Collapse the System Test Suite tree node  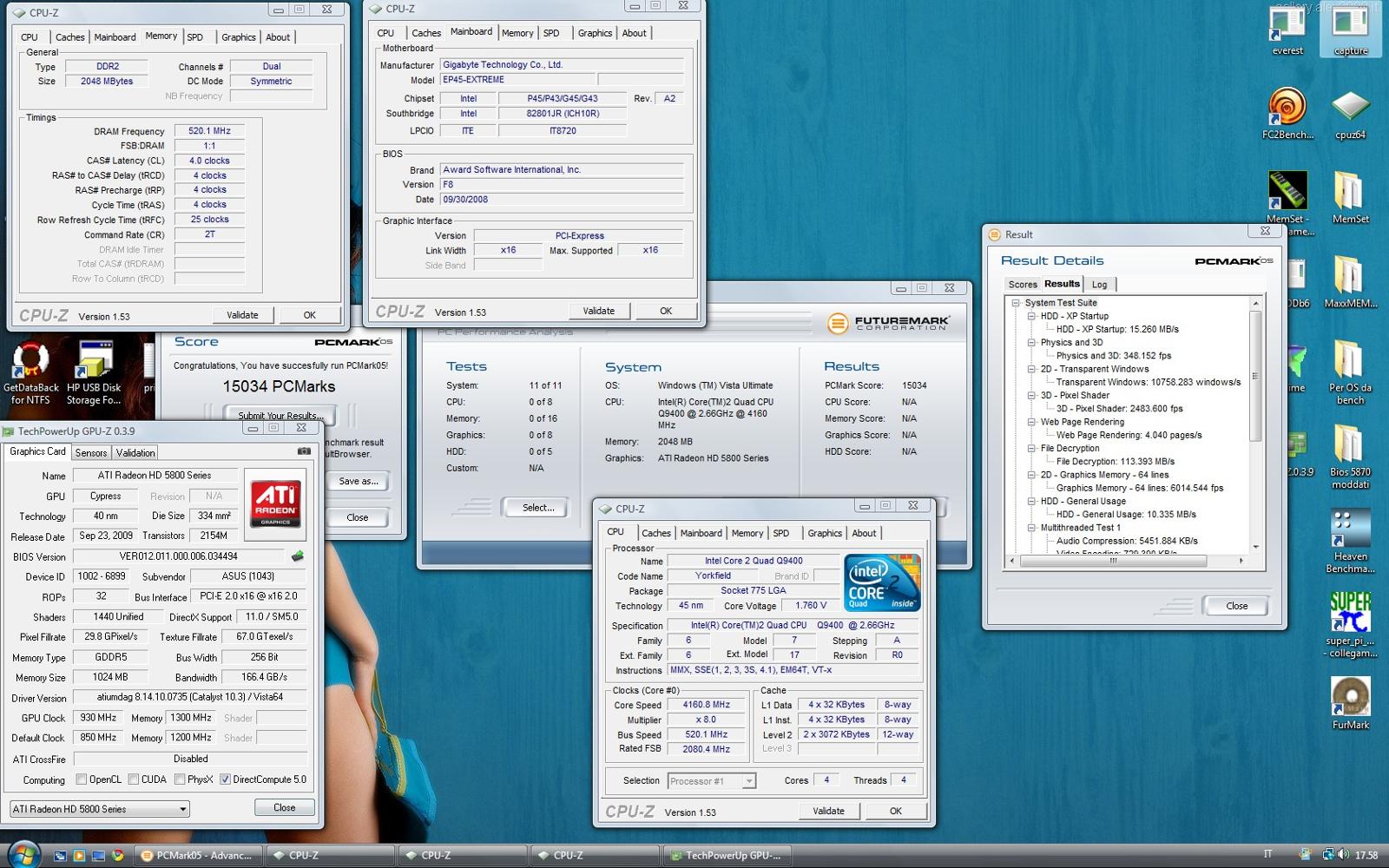pos(1016,303)
